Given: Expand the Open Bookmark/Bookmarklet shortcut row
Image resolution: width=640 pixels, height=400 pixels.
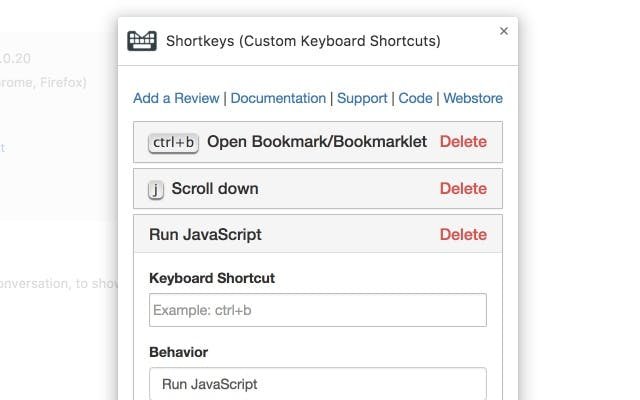Looking at the screenshot, I should [317, 142].
